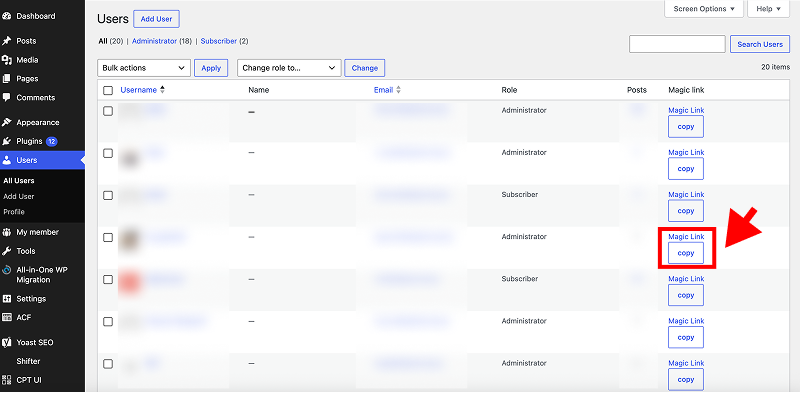Filter by Administrator (18) link
Viewport: 800px width, 393px height.
tap(162, 41)
